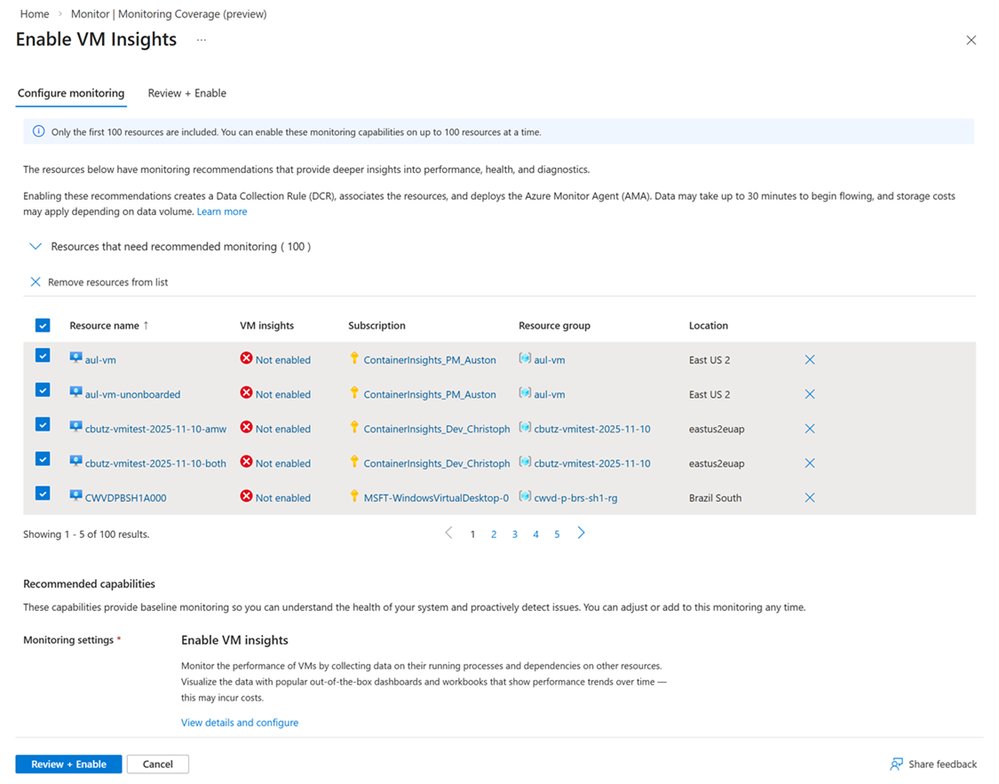Remove CWVDPBSH1A000 row with X icon
Screen dimensions: 999x784
[x=810, y=497]
